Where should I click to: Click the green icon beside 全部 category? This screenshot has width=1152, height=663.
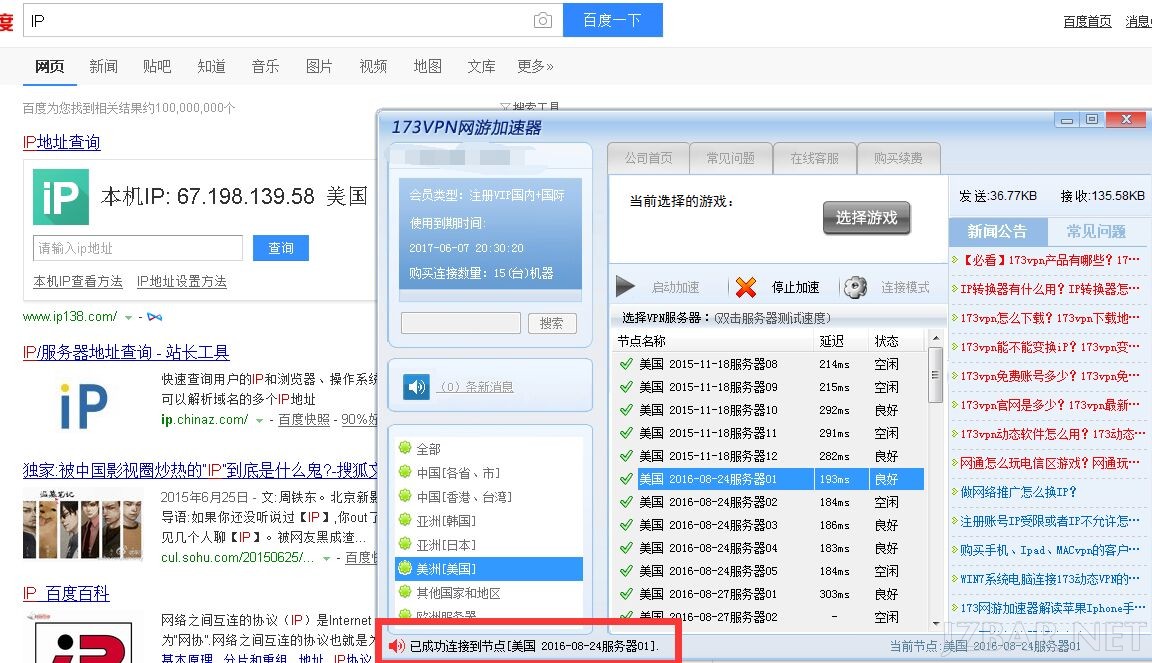pos(404,448)
